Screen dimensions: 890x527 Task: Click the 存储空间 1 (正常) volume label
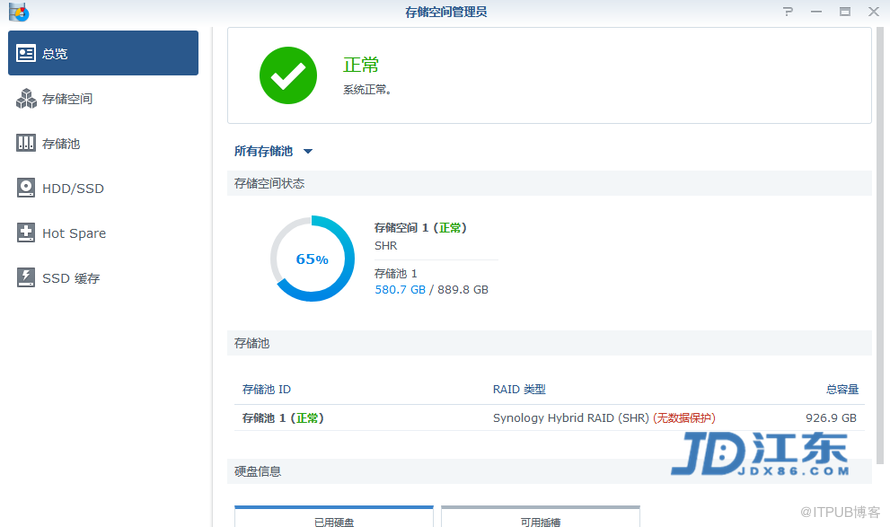420,228
